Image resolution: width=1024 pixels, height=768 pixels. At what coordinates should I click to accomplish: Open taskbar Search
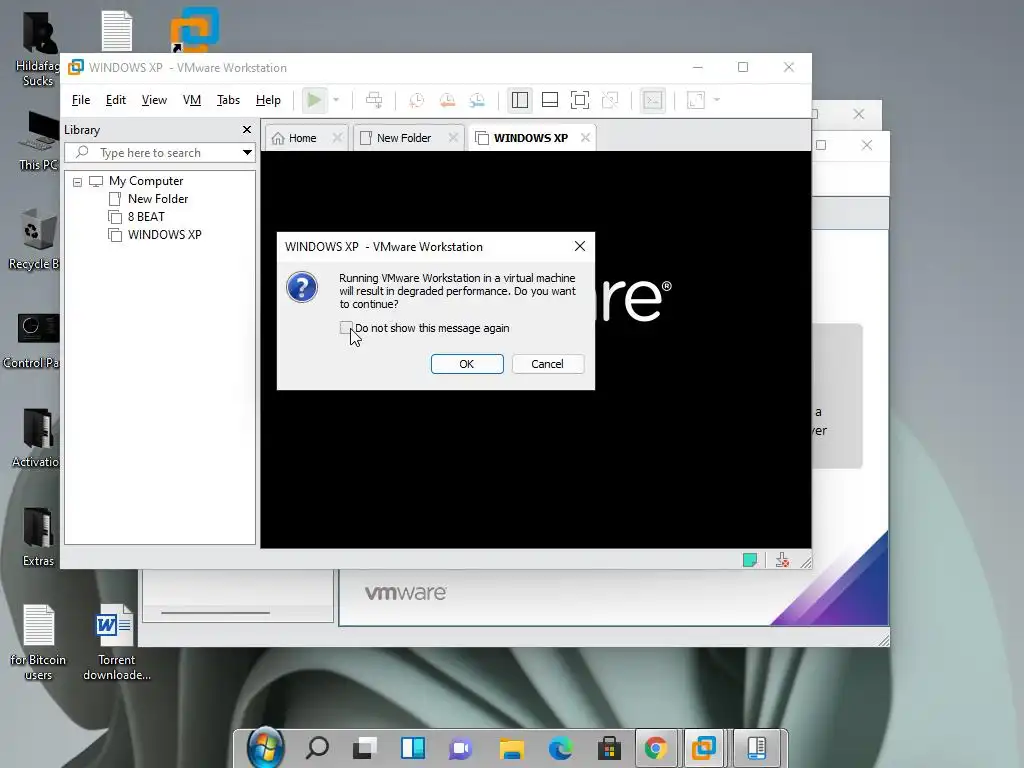[x=317, y=748]
